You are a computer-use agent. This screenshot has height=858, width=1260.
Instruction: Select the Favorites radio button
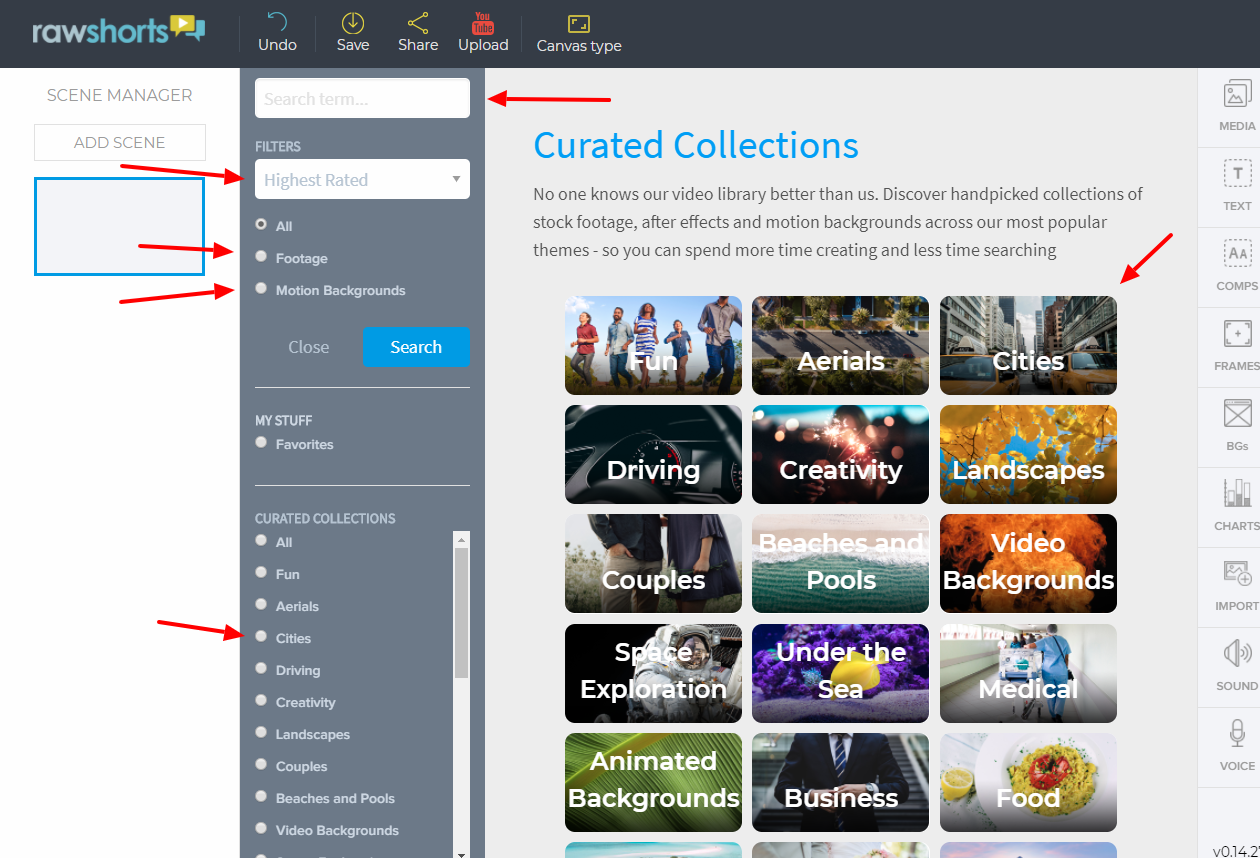261,442
